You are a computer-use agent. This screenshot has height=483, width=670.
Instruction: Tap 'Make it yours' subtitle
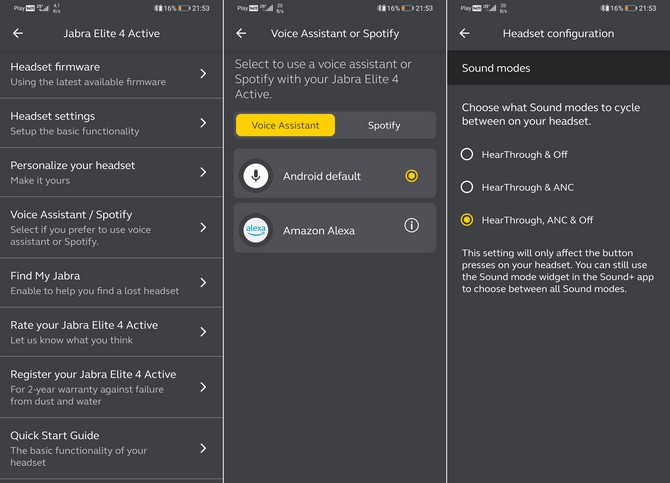[40, 180]
